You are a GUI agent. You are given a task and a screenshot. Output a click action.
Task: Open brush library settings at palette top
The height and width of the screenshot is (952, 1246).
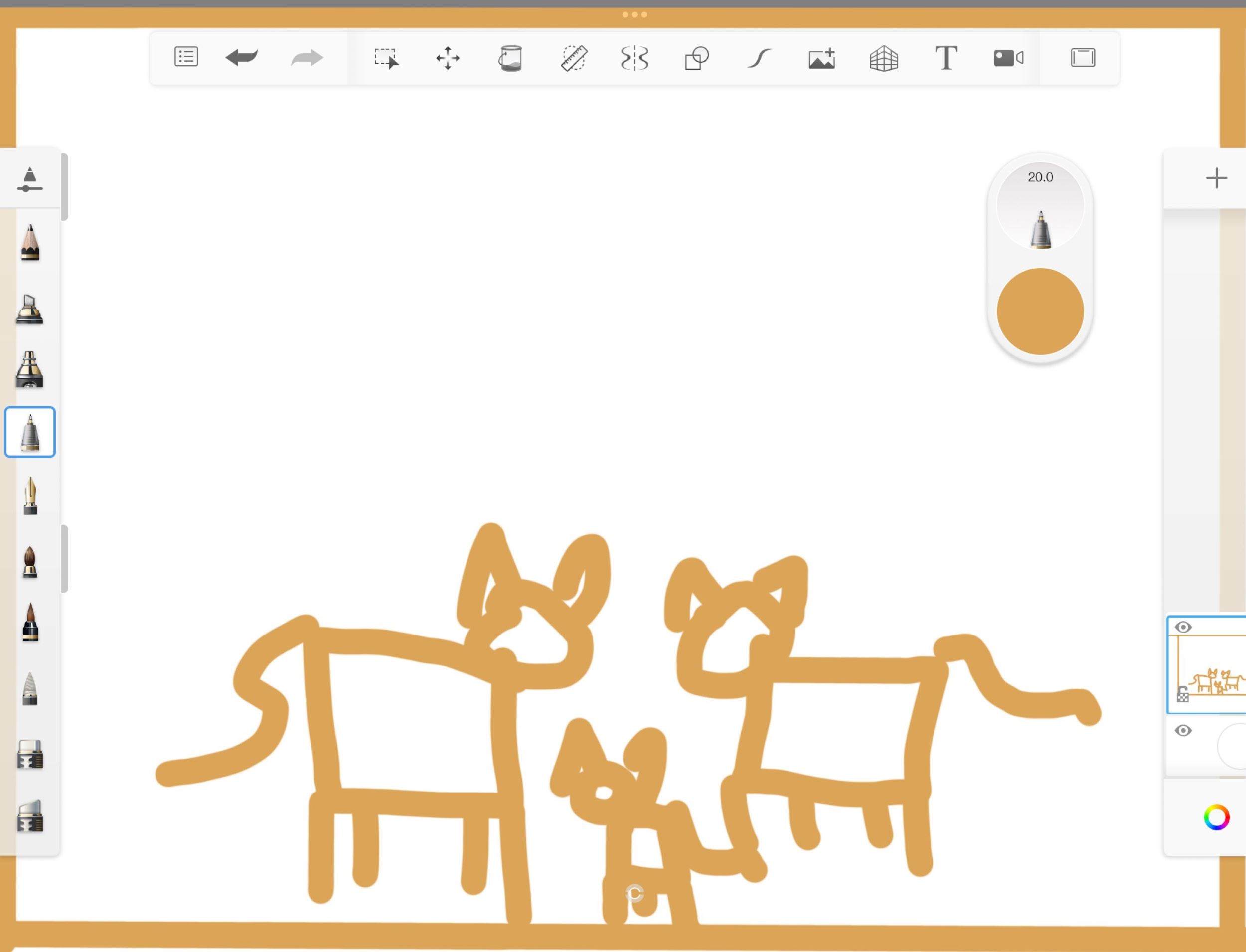(x=30, y=179)
